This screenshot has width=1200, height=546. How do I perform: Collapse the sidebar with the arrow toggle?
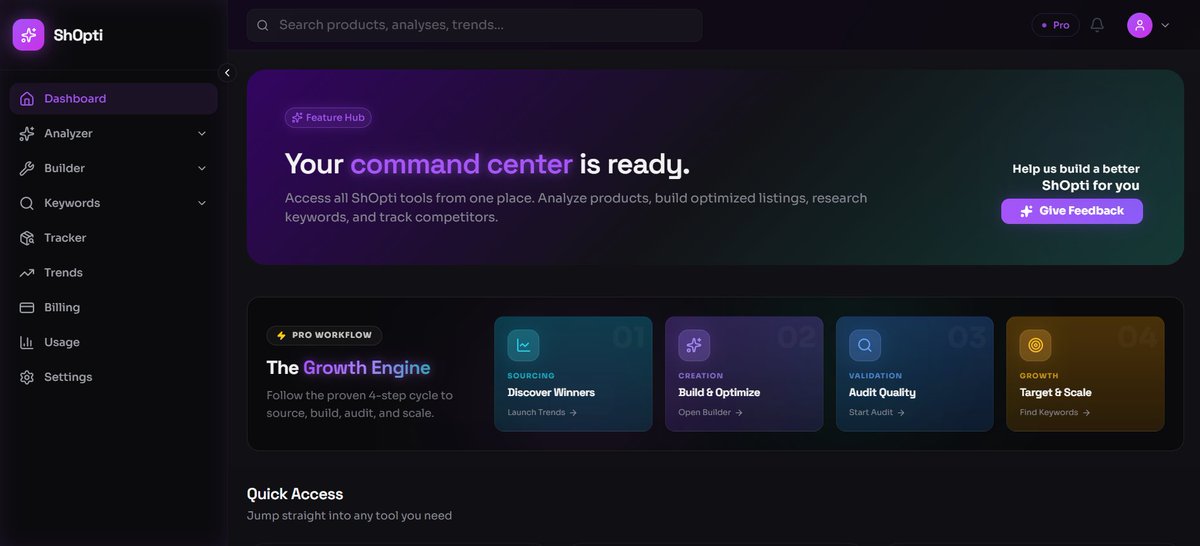[227, 73]
